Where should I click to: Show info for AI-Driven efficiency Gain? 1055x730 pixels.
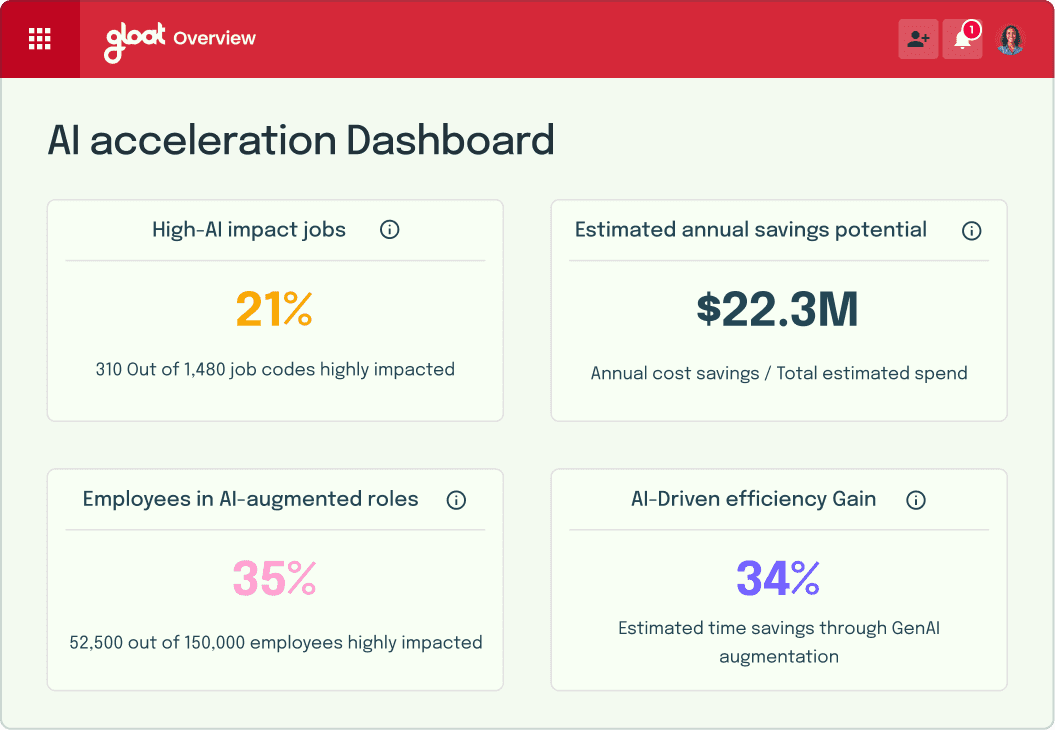(916, 500)
